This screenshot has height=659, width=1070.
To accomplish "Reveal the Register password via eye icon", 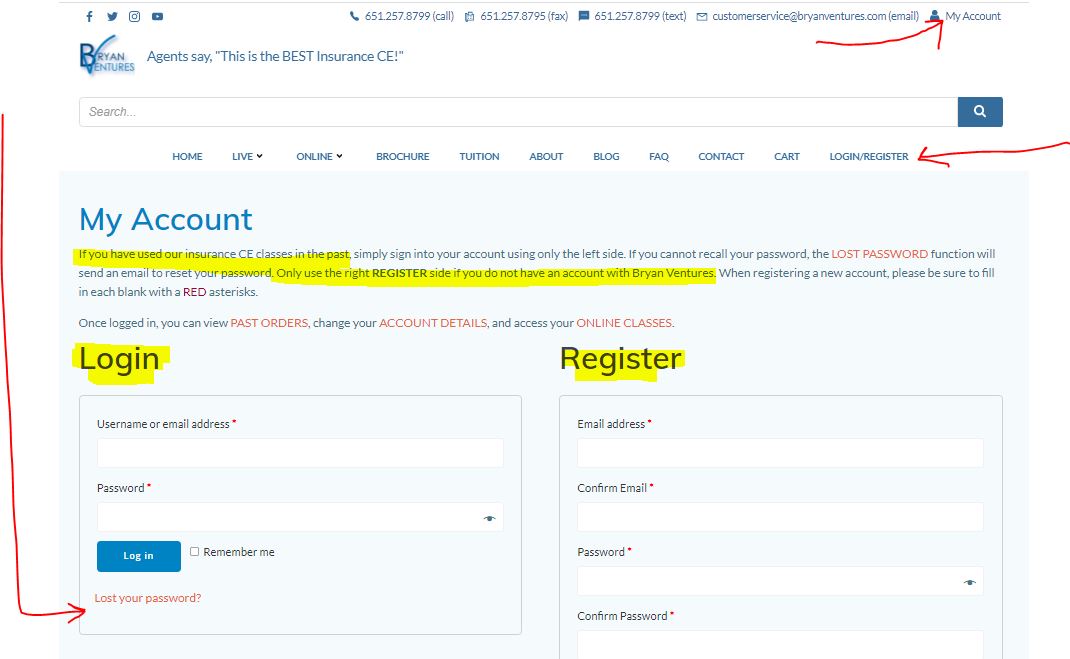I will (x=969, y=582).
